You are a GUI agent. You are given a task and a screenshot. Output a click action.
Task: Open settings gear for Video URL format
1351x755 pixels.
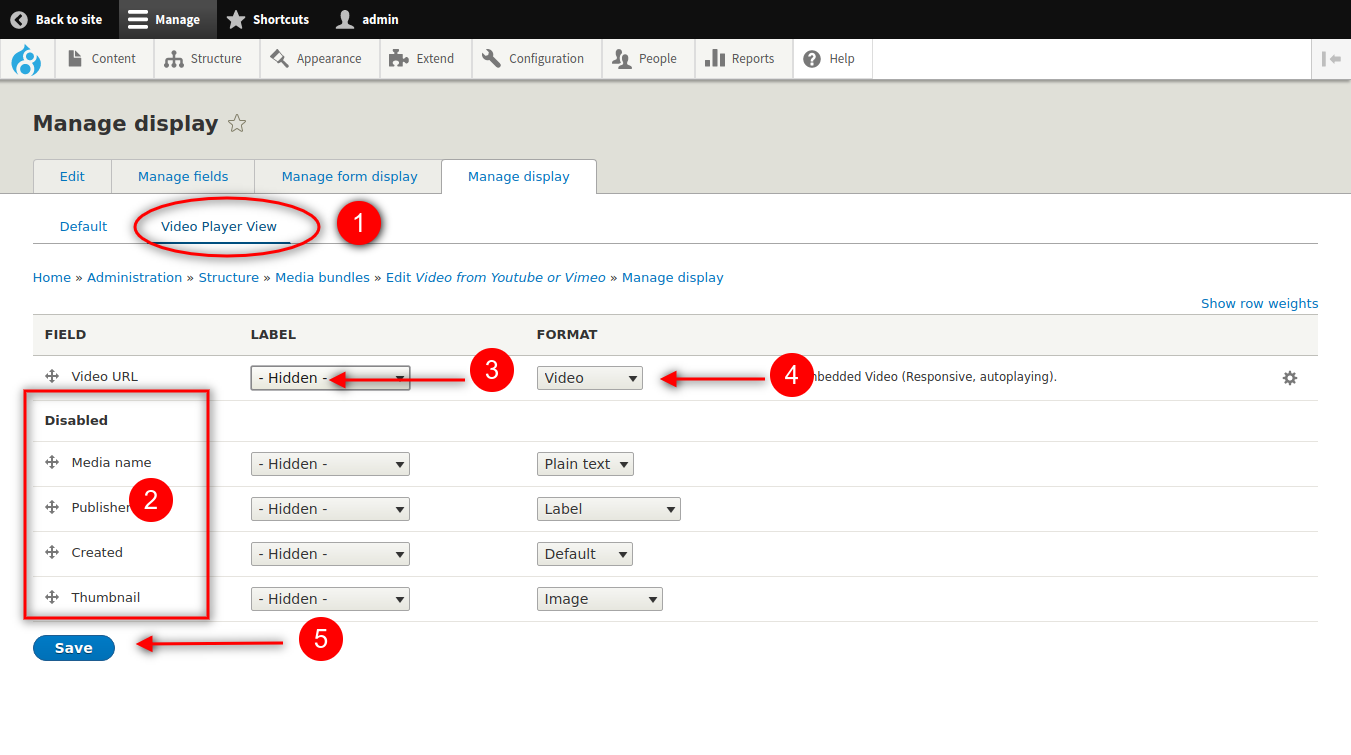point(1290,378)
